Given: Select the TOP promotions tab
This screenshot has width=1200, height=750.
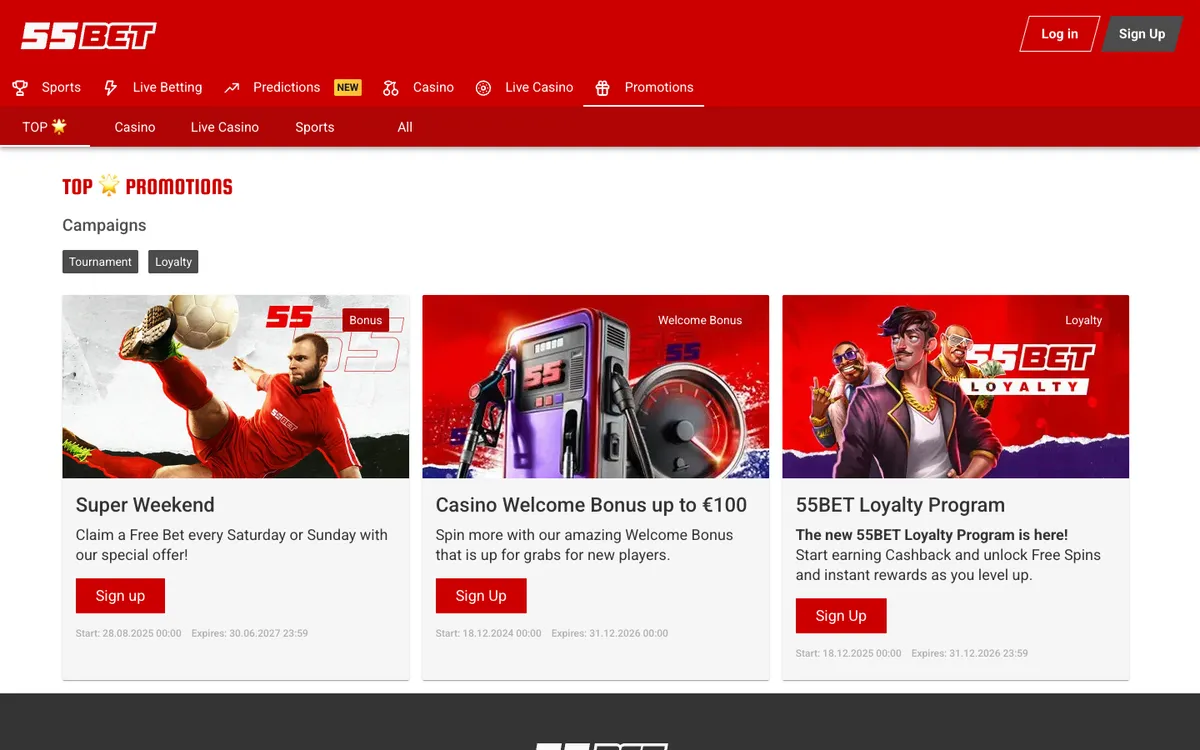Looking at the screenshot, I should coord(45,127).
